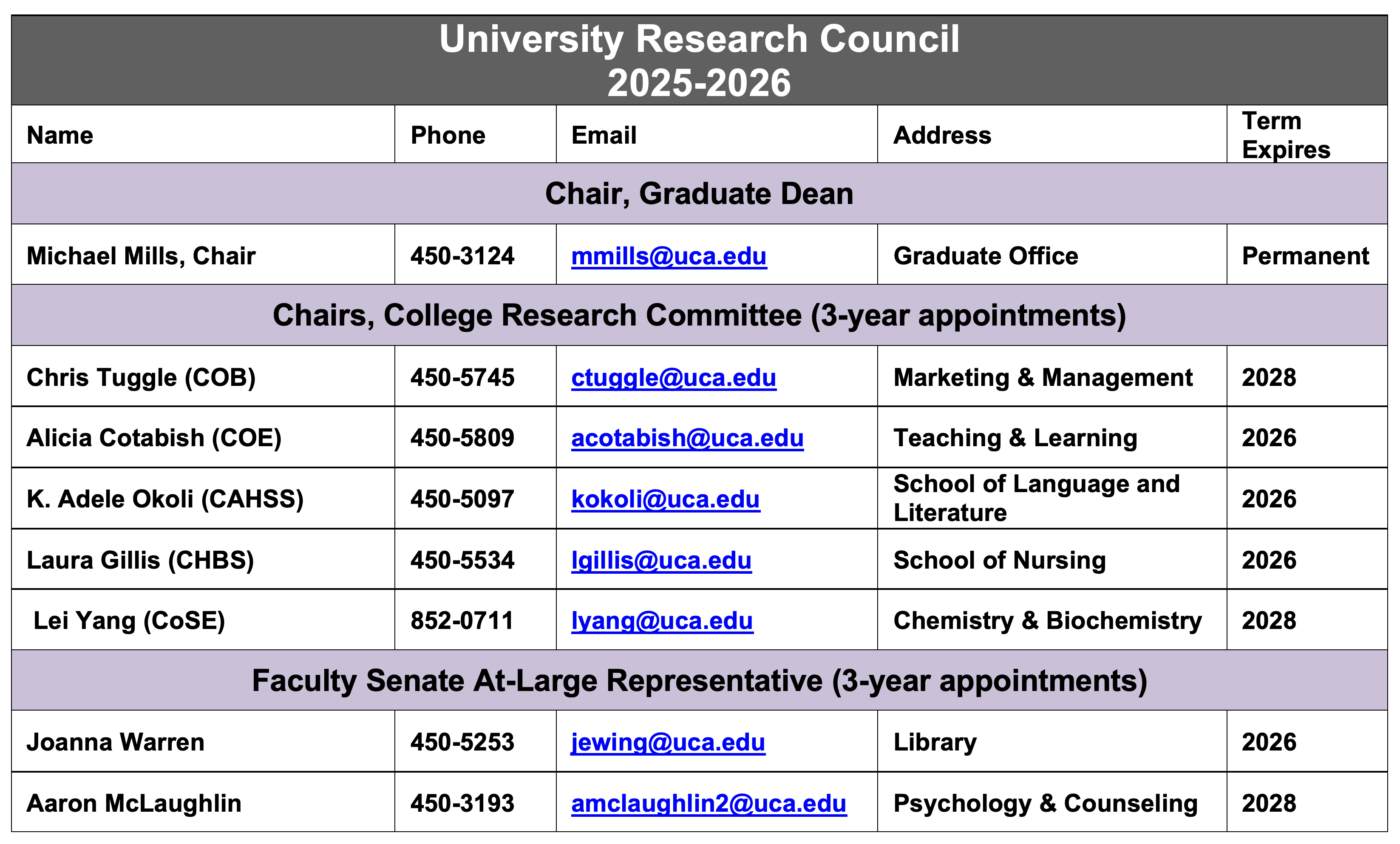The height and width of the screenshot is (844, 1400).
Task: Click the Chairs, College Research Committee heading
Action: [x=699, y=315]
